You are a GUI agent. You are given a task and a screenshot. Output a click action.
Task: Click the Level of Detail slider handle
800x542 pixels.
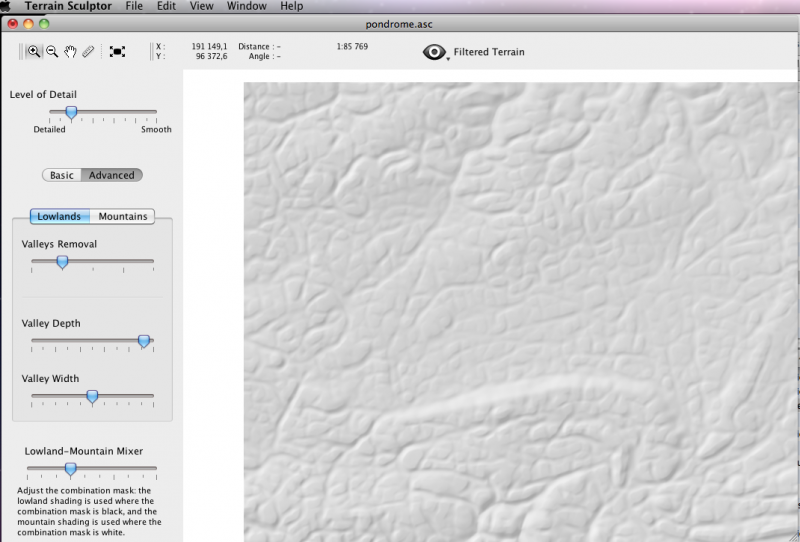click(71, 112)
